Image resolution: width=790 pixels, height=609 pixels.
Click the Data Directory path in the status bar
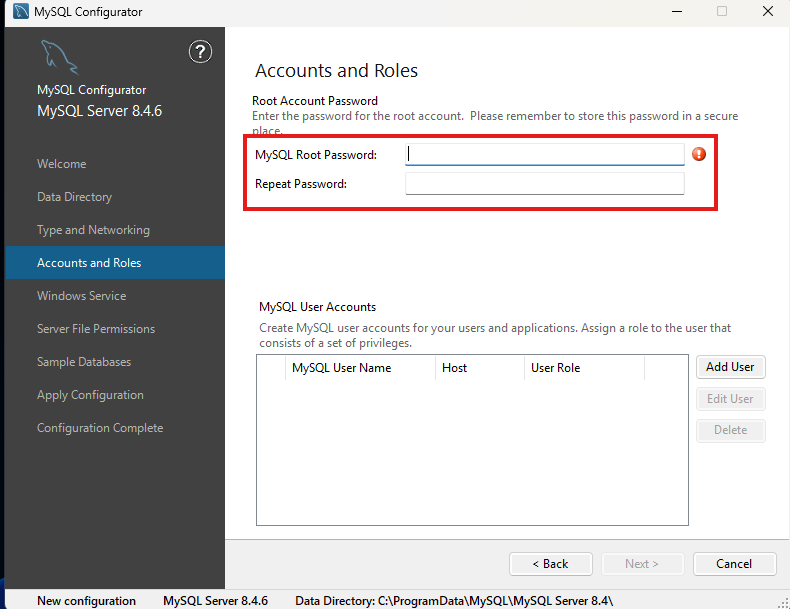[454, 601]
